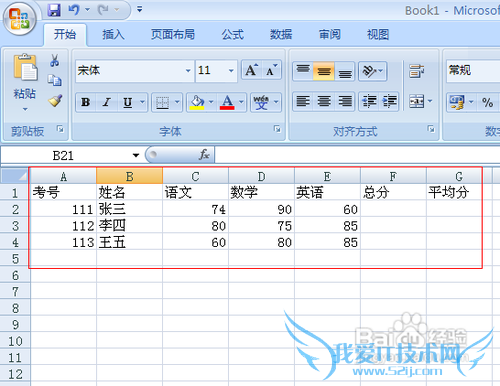Align text to the top of cell
This screenshot has height=386, width=500.
point(303,71)
